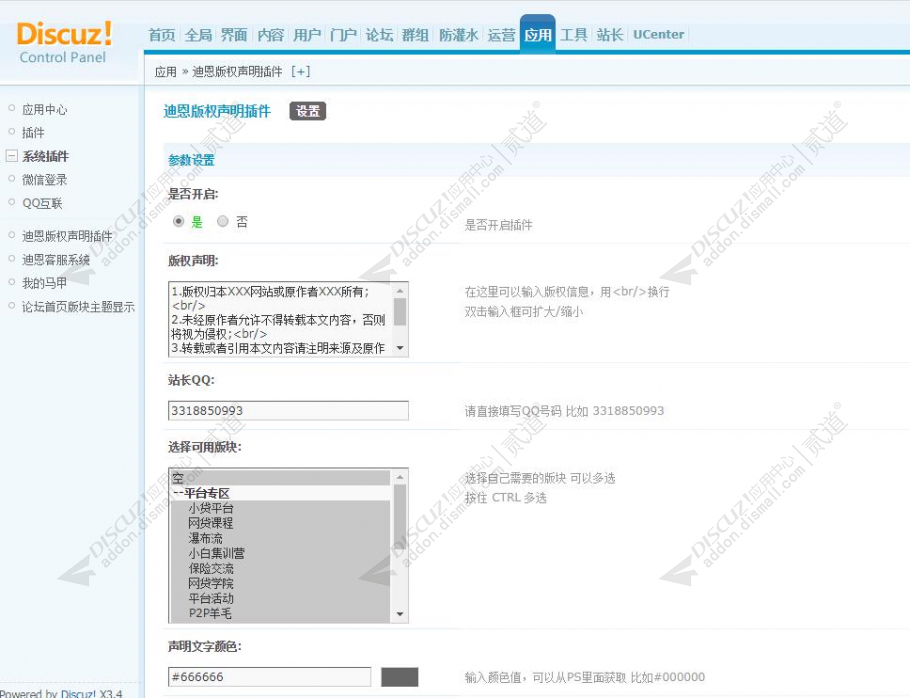Select 空 in forum list
Image resolution: width=910 pixels, height=698 pixels.
(x=280, y=478)
